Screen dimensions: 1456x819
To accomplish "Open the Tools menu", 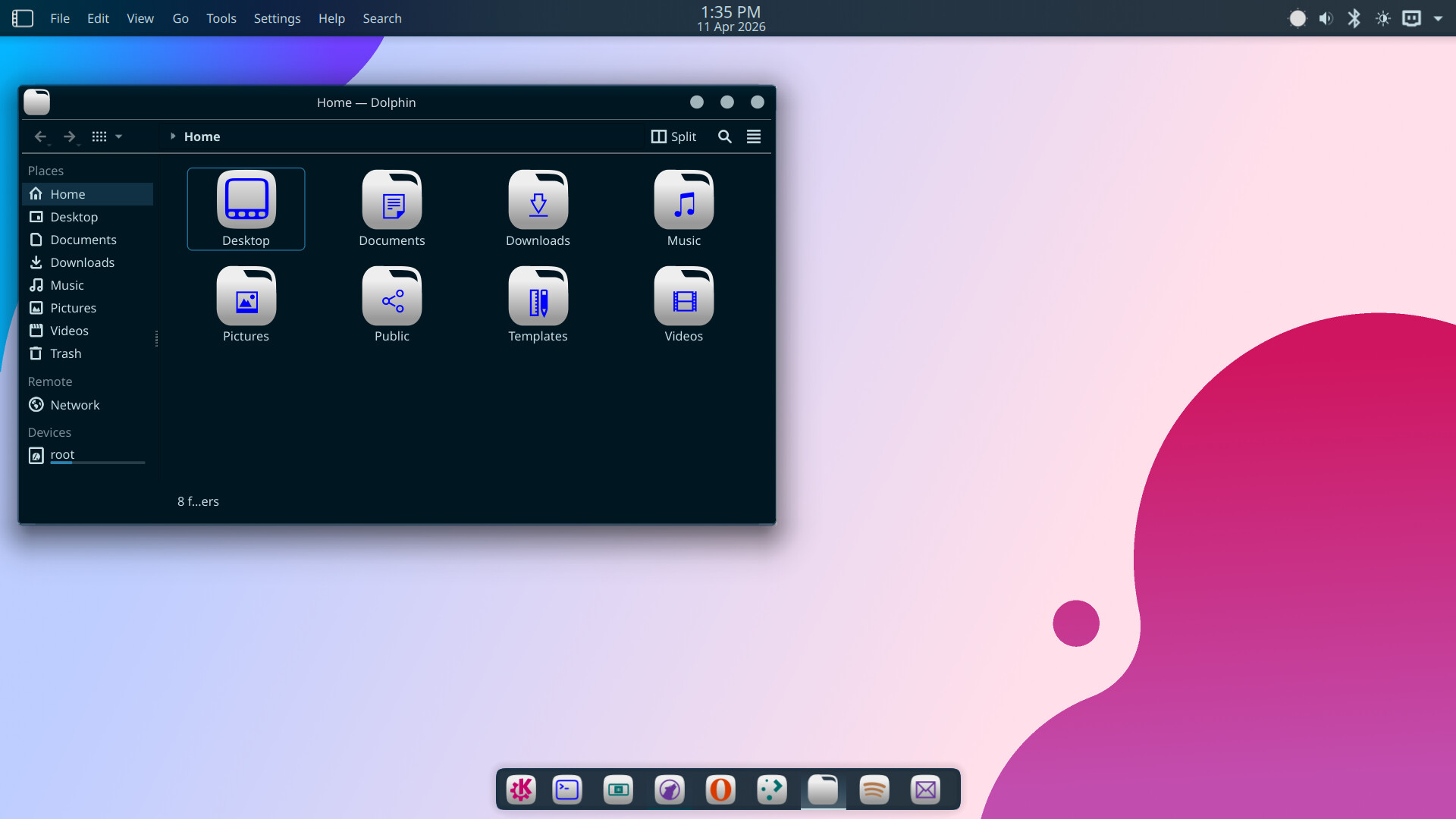I will pos(221,18).
